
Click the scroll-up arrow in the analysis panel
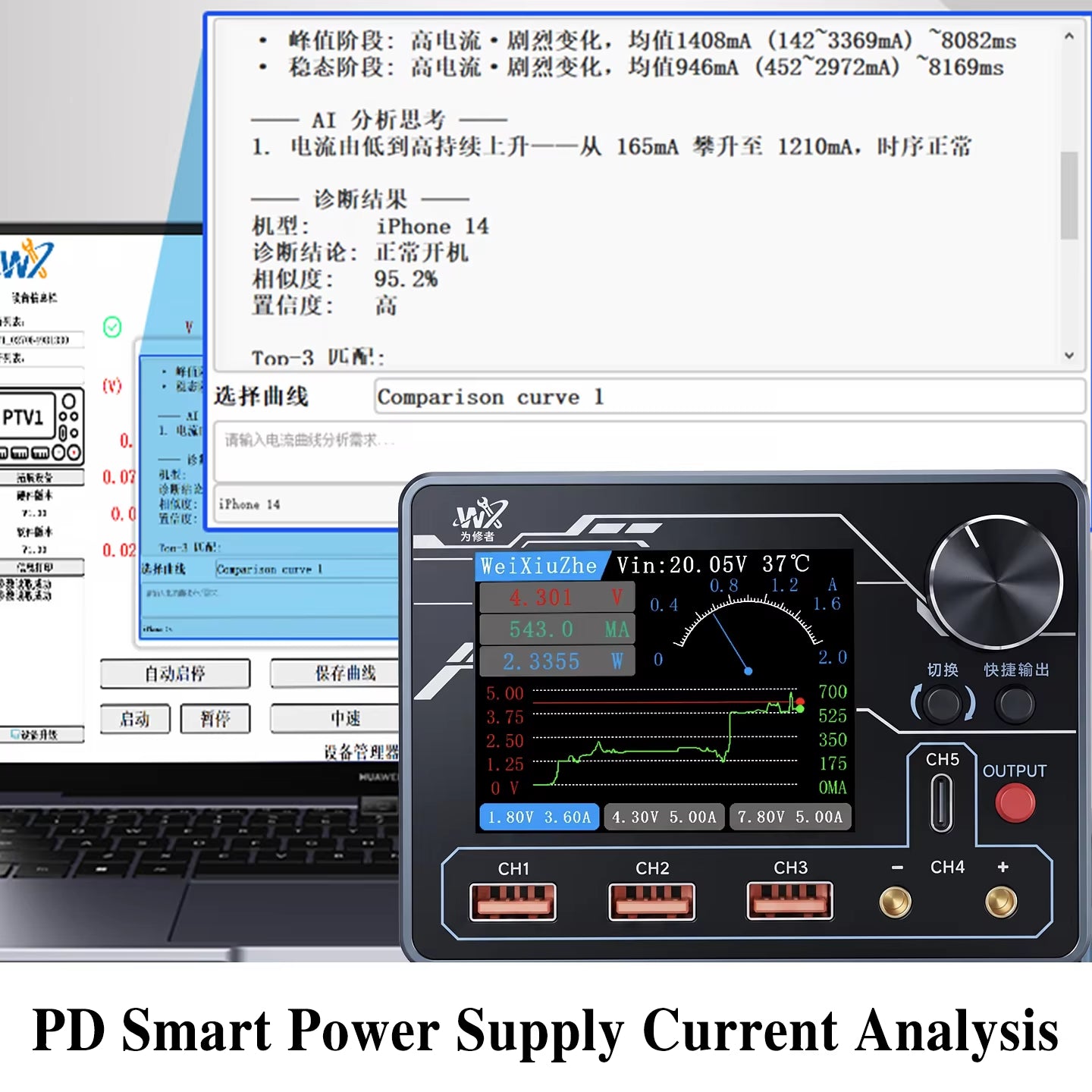(x=1068, y=36)
